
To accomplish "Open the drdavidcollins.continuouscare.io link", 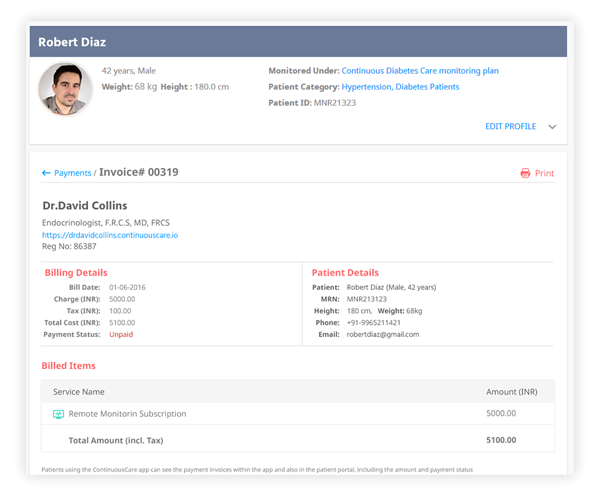I will 110,235.
